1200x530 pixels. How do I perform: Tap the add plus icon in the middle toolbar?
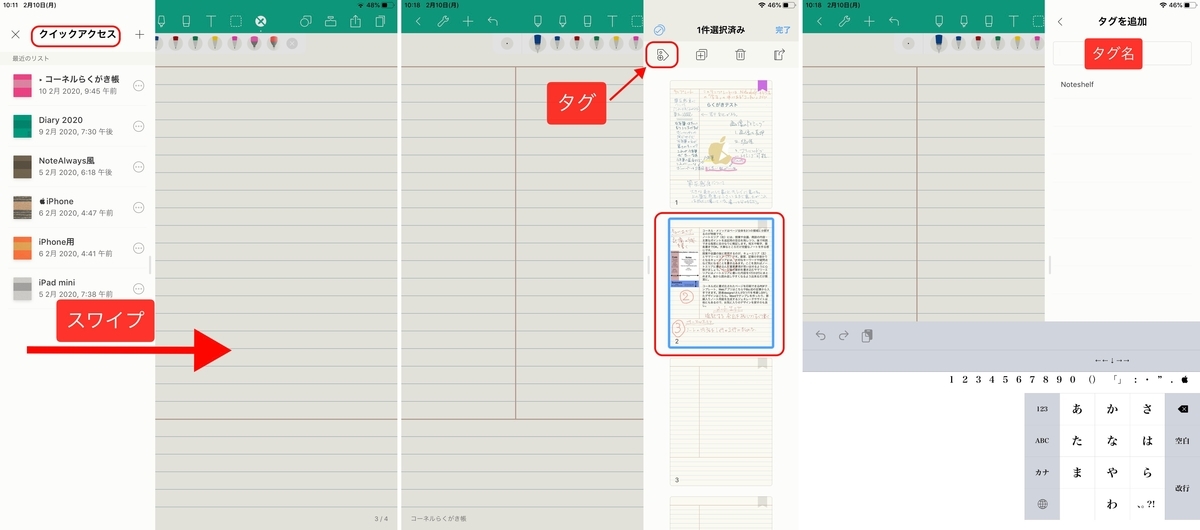(x=468, y=20)
